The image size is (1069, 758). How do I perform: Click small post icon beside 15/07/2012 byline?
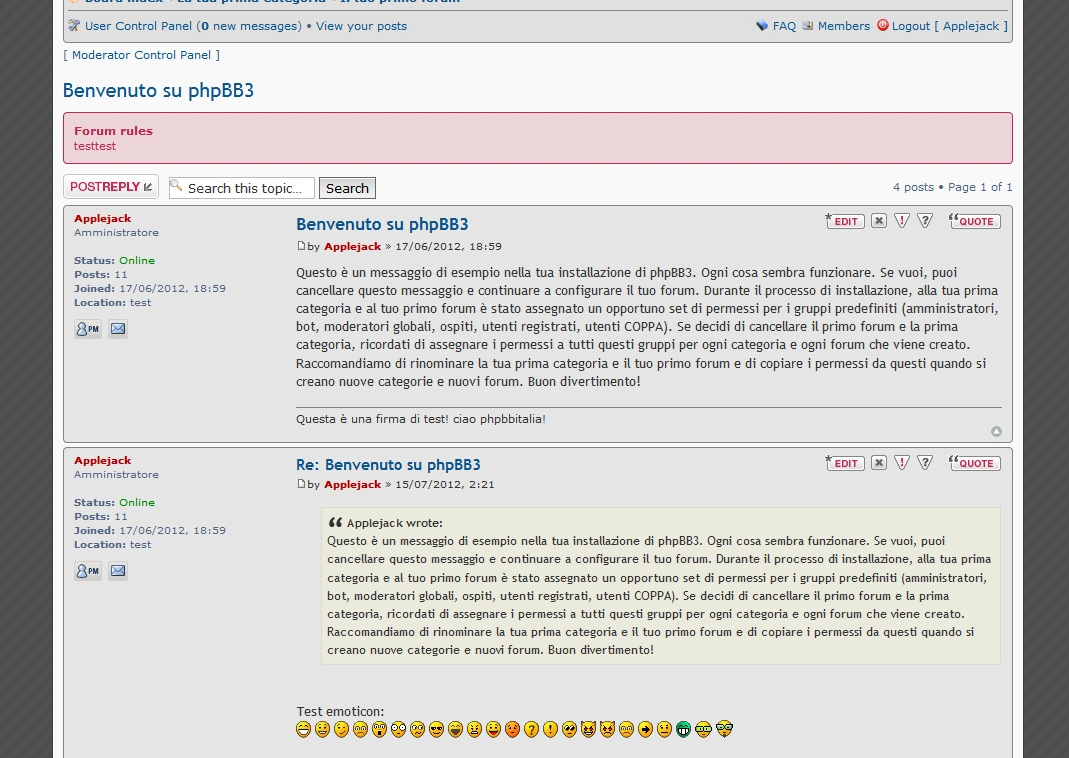301,483
